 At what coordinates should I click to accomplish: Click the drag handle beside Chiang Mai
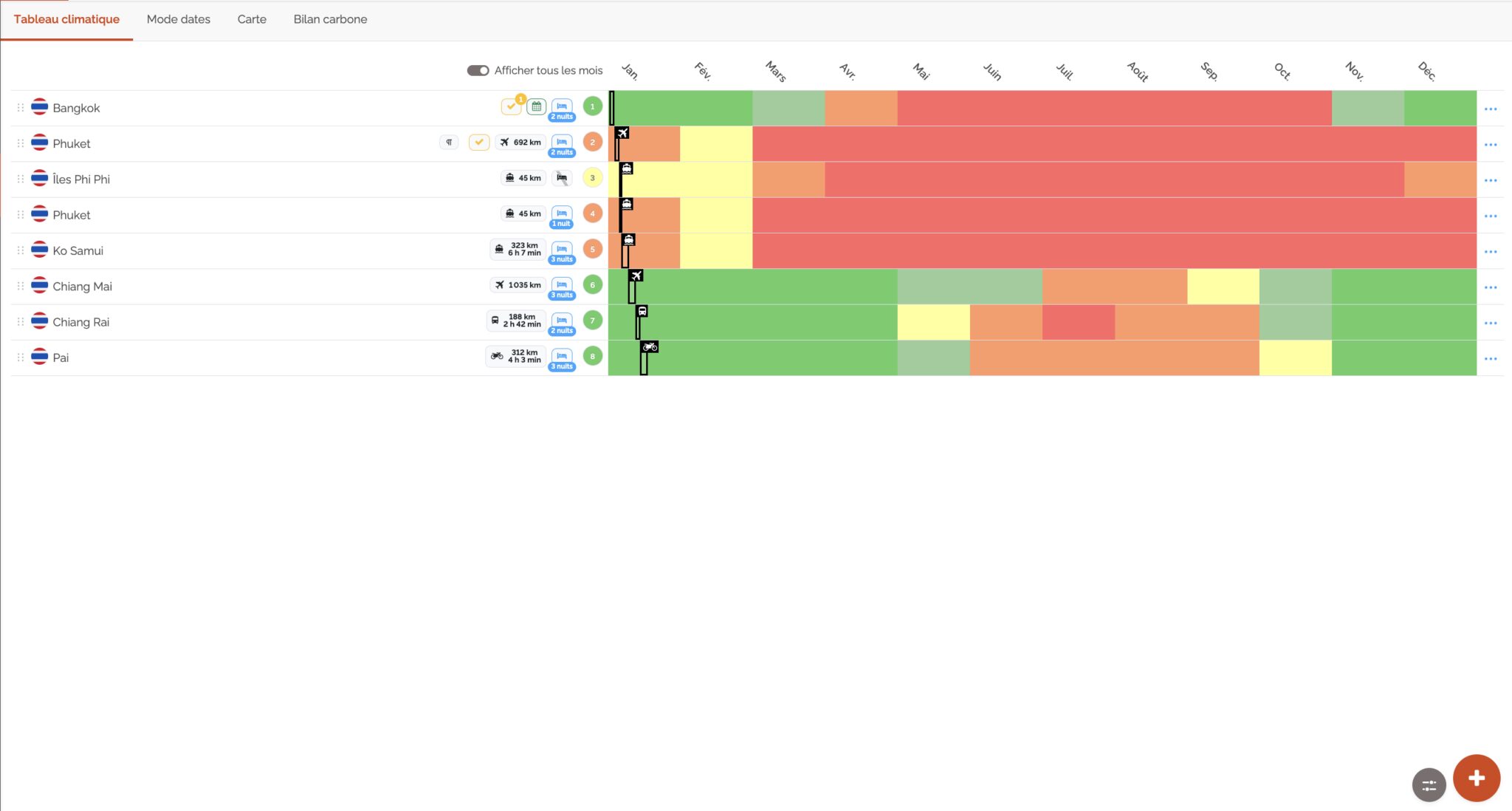pos(21,286)
